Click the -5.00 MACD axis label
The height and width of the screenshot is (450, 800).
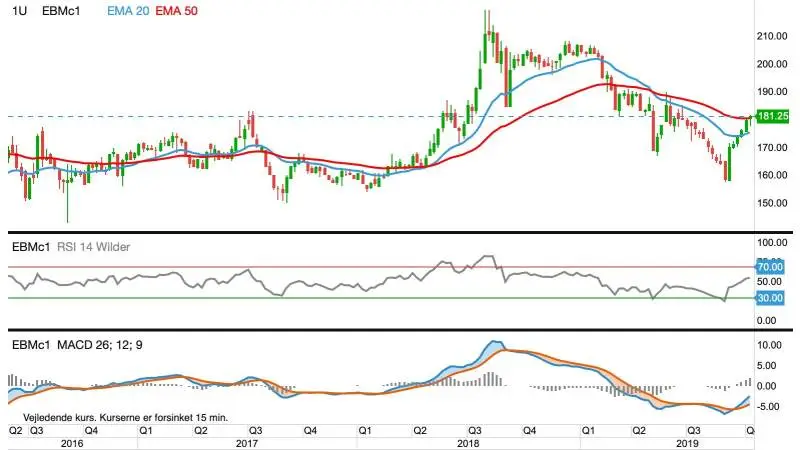pos(769,407)
